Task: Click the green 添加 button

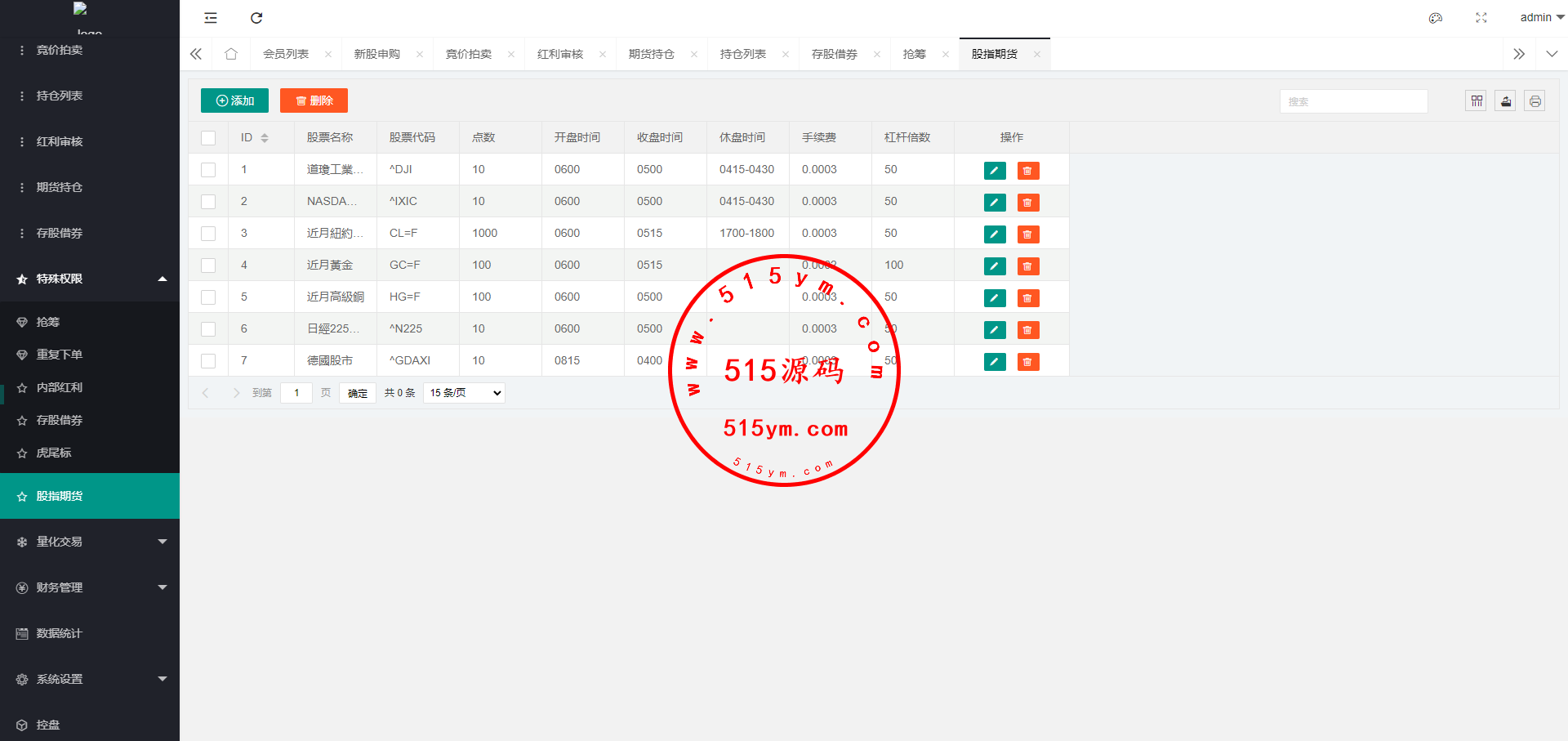Action: coord(234,100)
